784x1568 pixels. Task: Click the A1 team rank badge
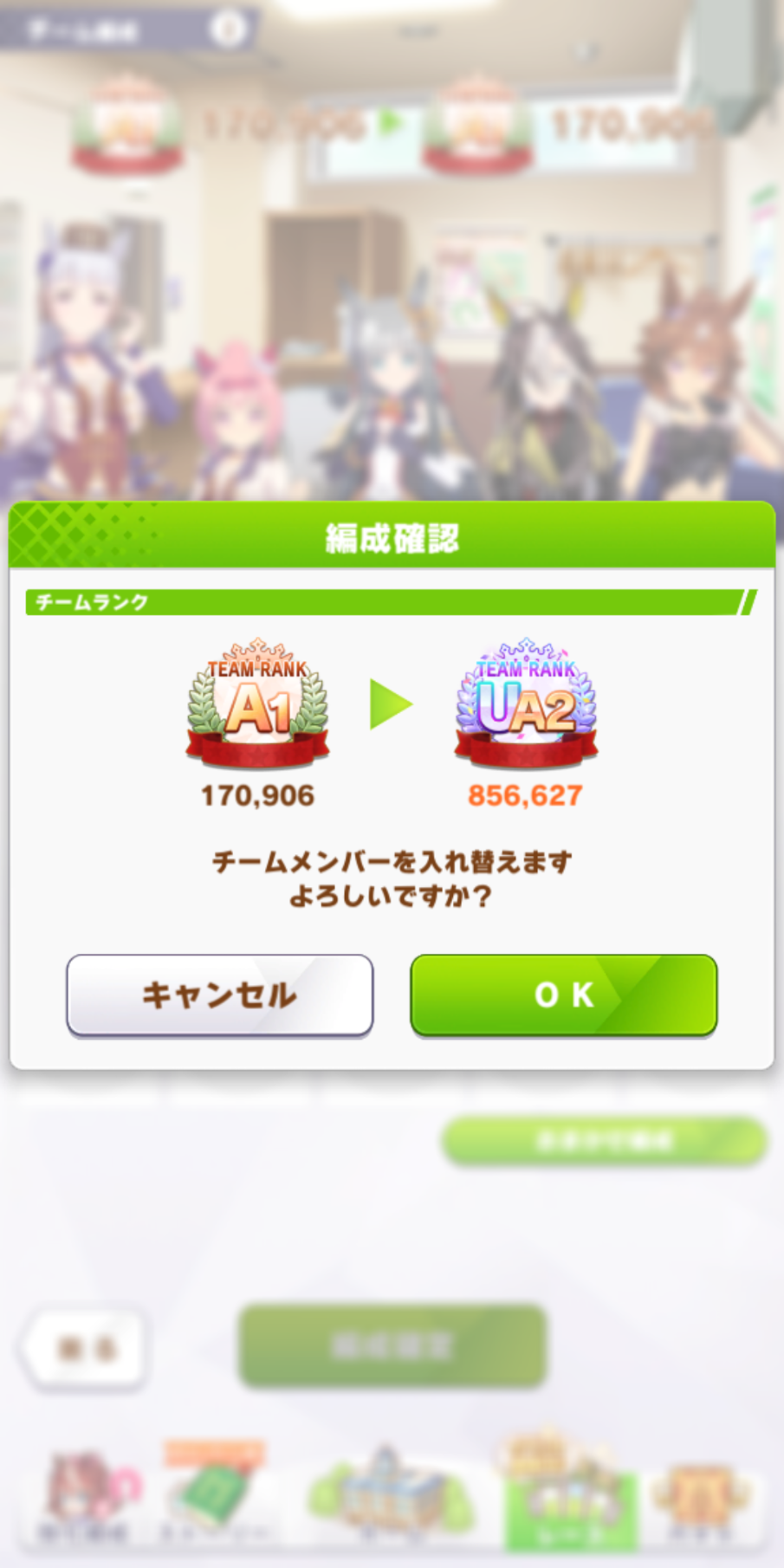tap(257, 703)
